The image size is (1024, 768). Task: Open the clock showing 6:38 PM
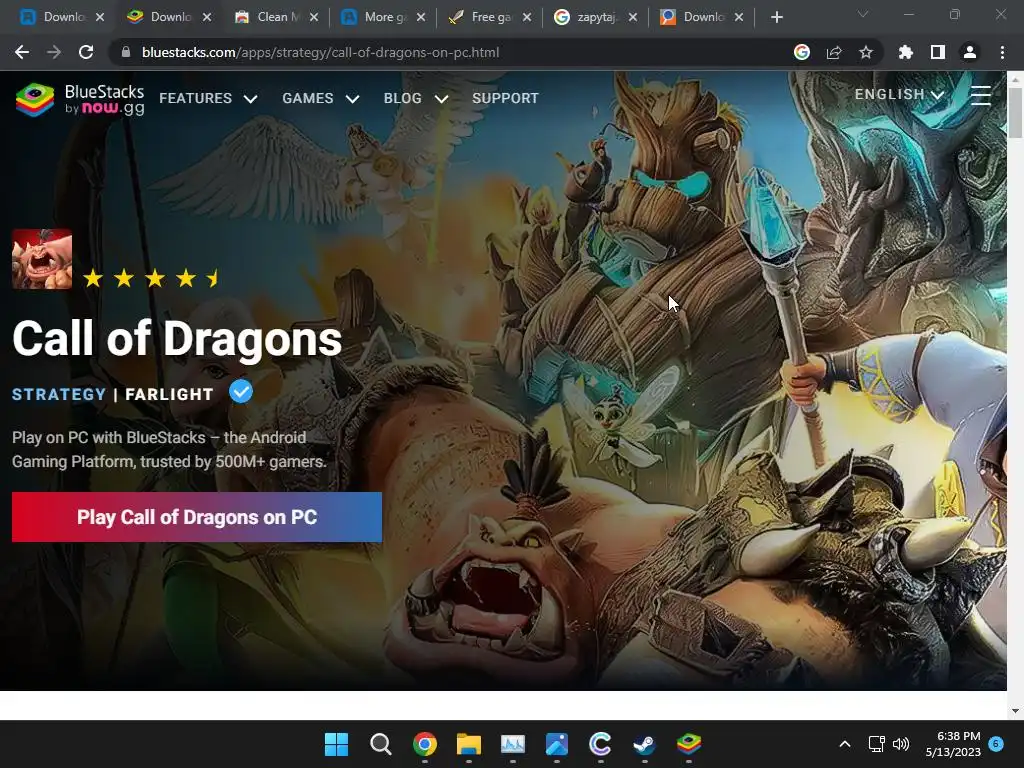click(x=953, y=744)
